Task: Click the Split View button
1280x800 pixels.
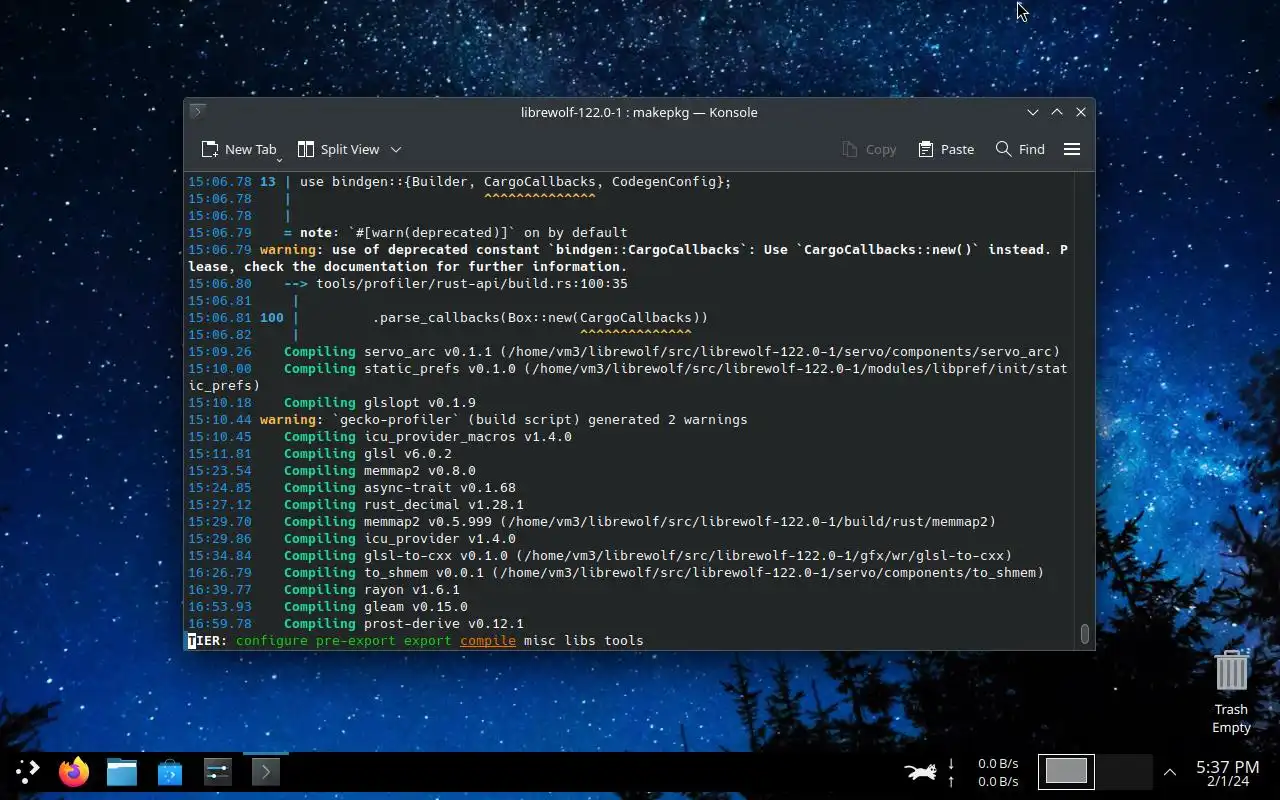Action: coord(338,149)
